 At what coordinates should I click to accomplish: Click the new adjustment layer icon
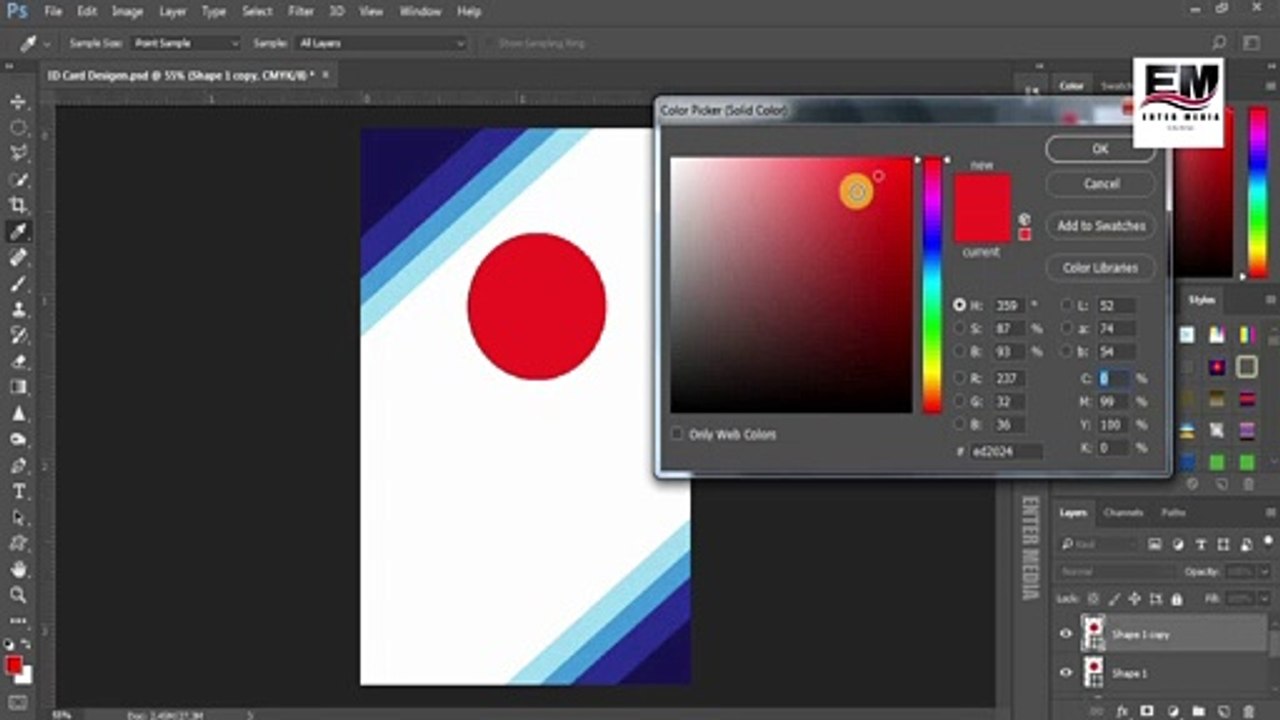[x=1173, y=711]
